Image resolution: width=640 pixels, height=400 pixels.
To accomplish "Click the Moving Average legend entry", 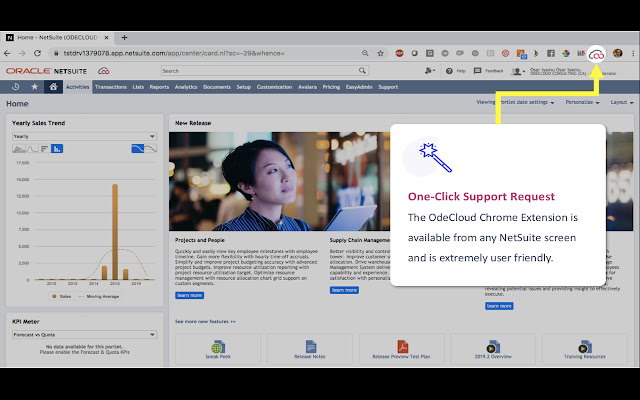I will coord(98,296).
